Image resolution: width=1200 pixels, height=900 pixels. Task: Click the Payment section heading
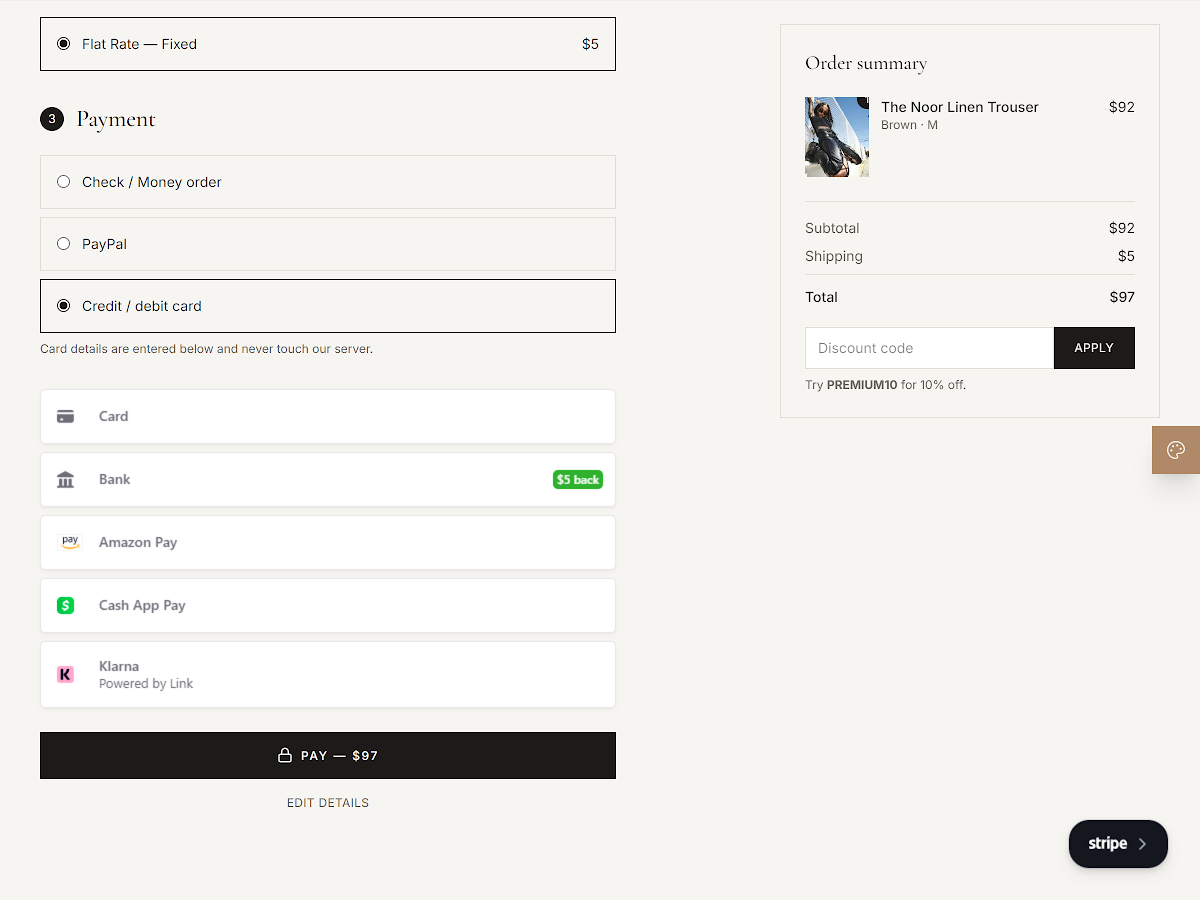click(x=116, y=119)
